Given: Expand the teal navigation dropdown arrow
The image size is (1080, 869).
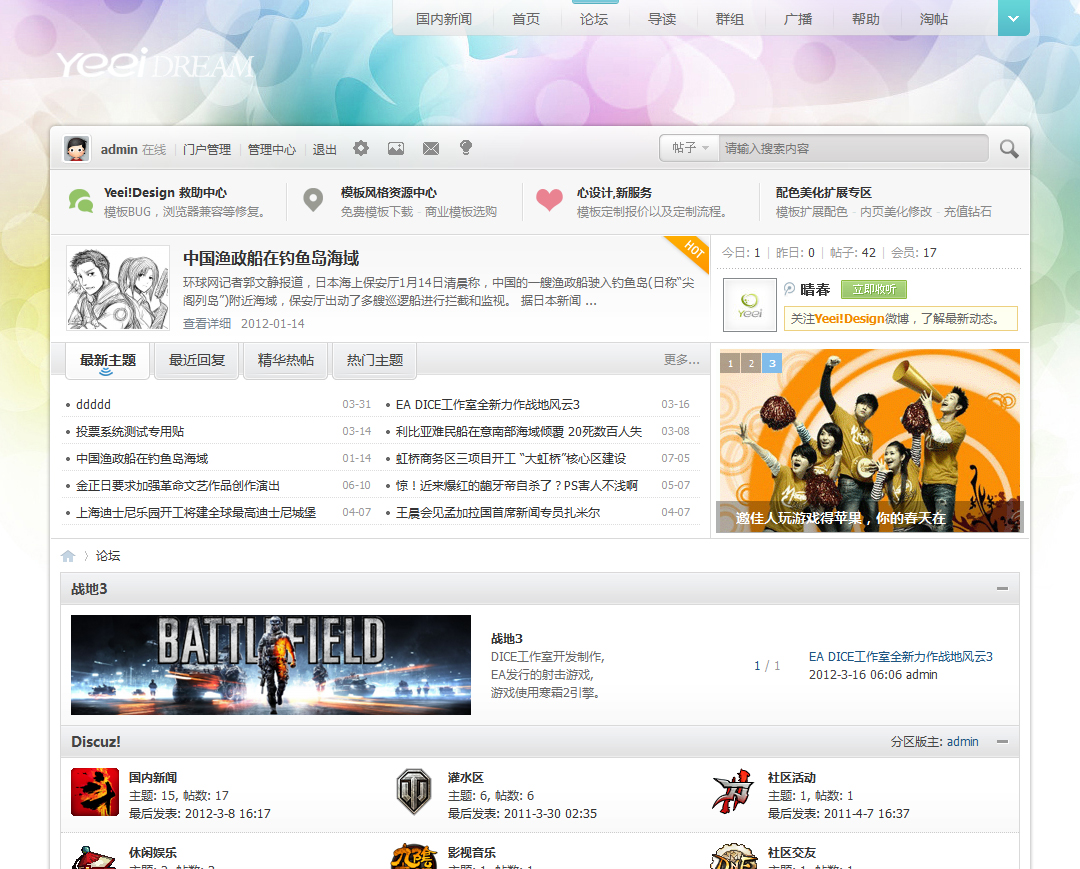Looking at the screenshot, I should click(1013, 19).
